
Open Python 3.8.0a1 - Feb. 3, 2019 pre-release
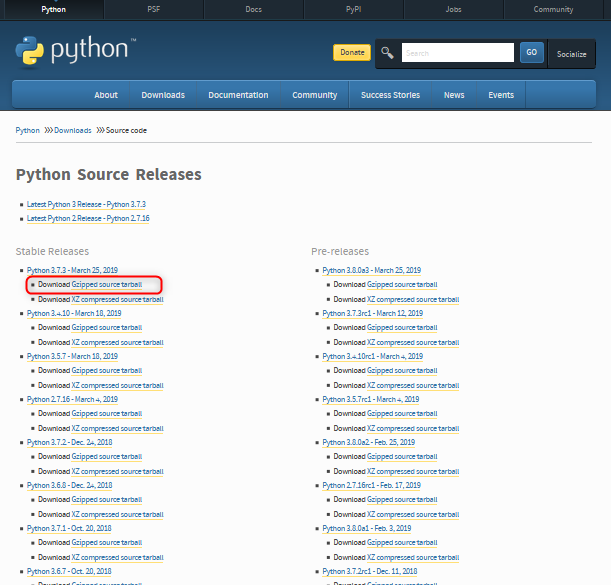(x=367, y=528)
